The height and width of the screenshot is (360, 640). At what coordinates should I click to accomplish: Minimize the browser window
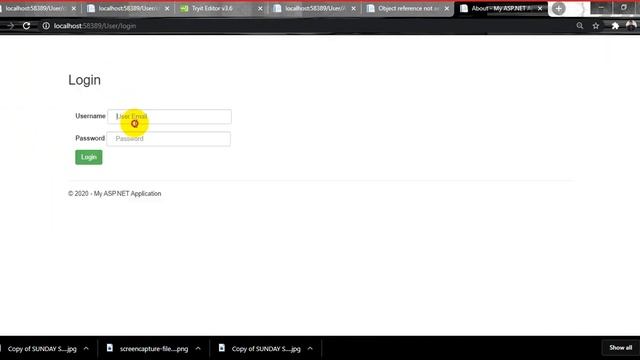tap(601, 8)
